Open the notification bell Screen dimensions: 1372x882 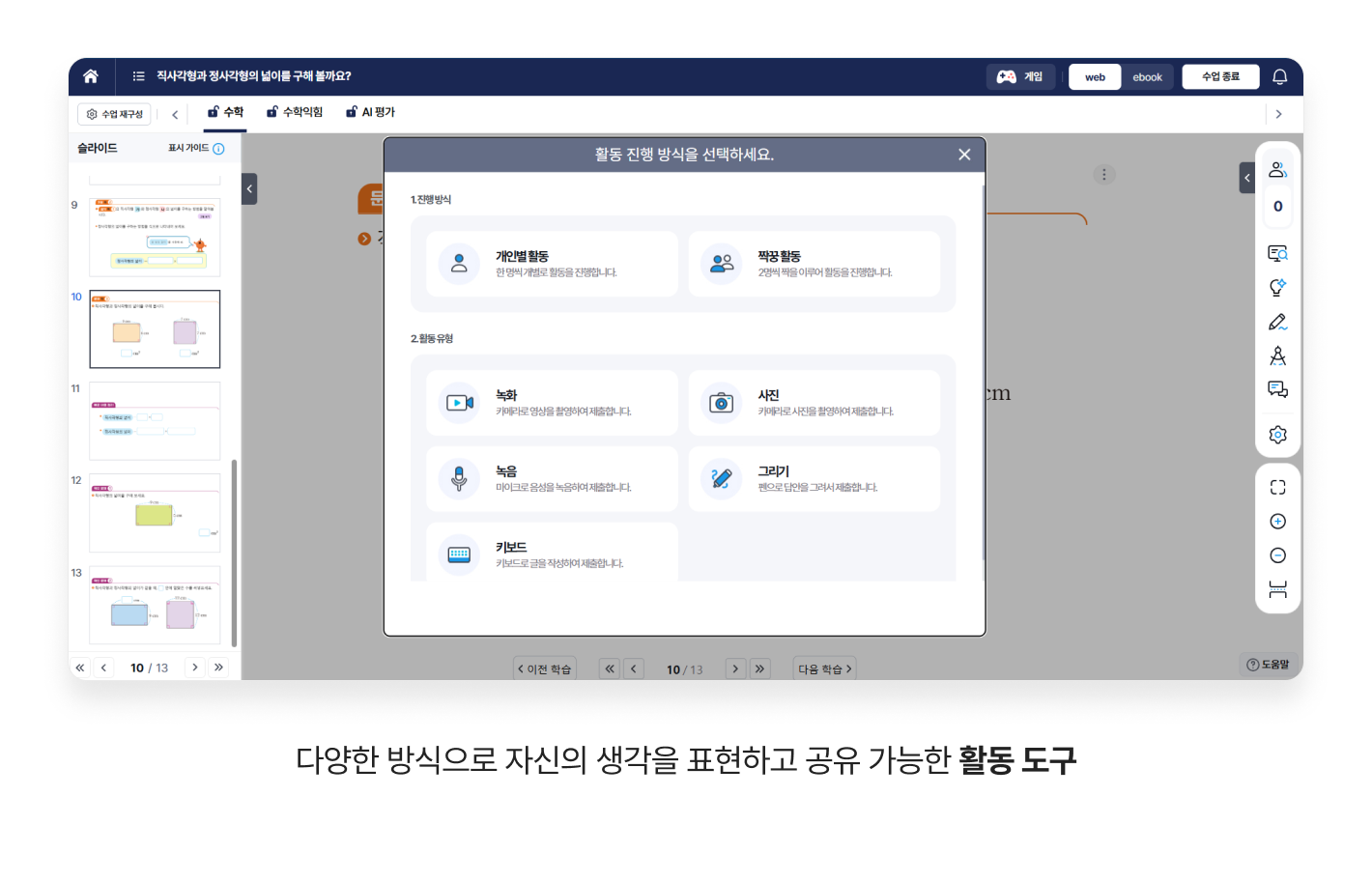coord(1279,77)
